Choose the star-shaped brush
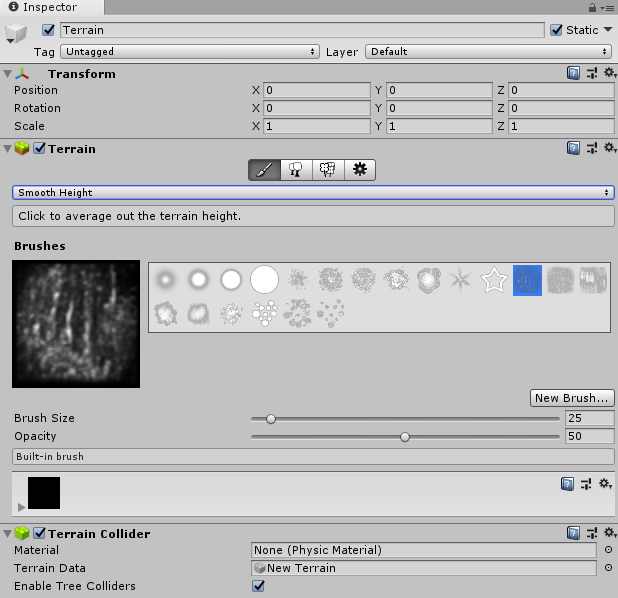The image size is (618, 598). pyautogui.click(x=494, y=281)
